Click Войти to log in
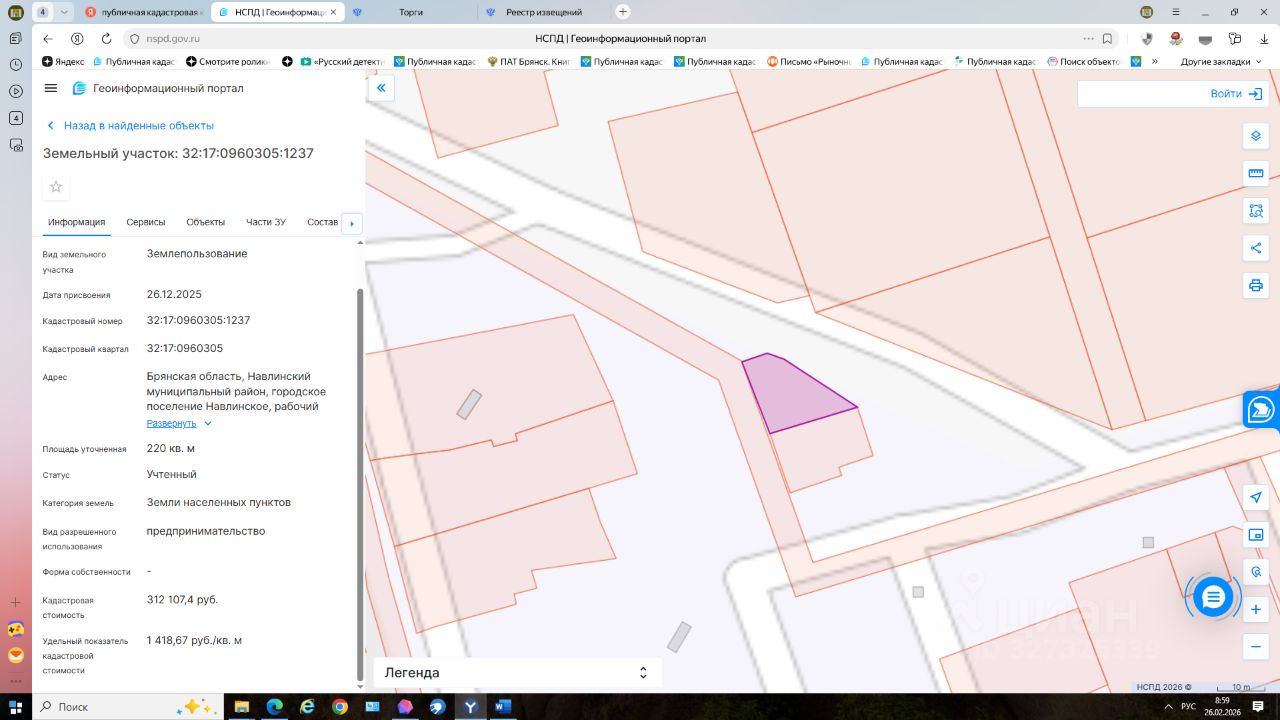This screenshot has width=1280, height=720. coord(1239,94)
